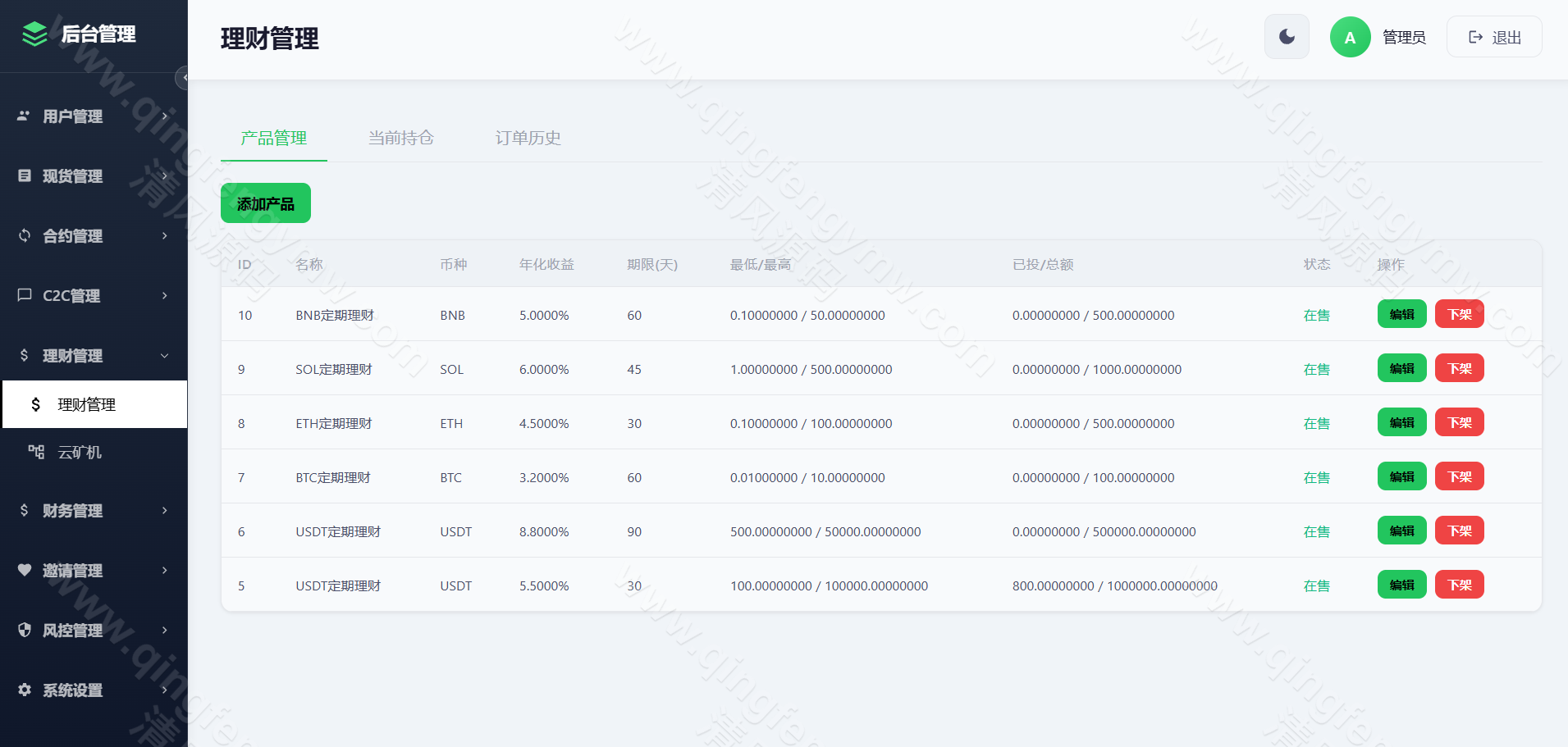The height and width of the screenshot is (747, 1568).
Task: Take down USDT product with ID 5
Action: 1460,585
